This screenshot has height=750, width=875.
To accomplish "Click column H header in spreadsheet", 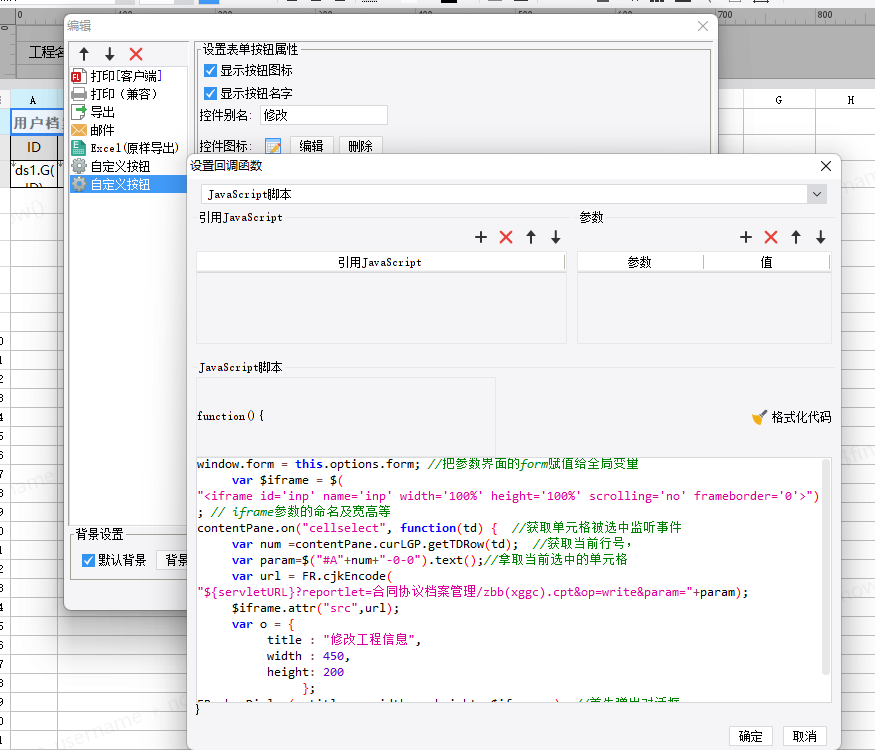I will [850, 100].
